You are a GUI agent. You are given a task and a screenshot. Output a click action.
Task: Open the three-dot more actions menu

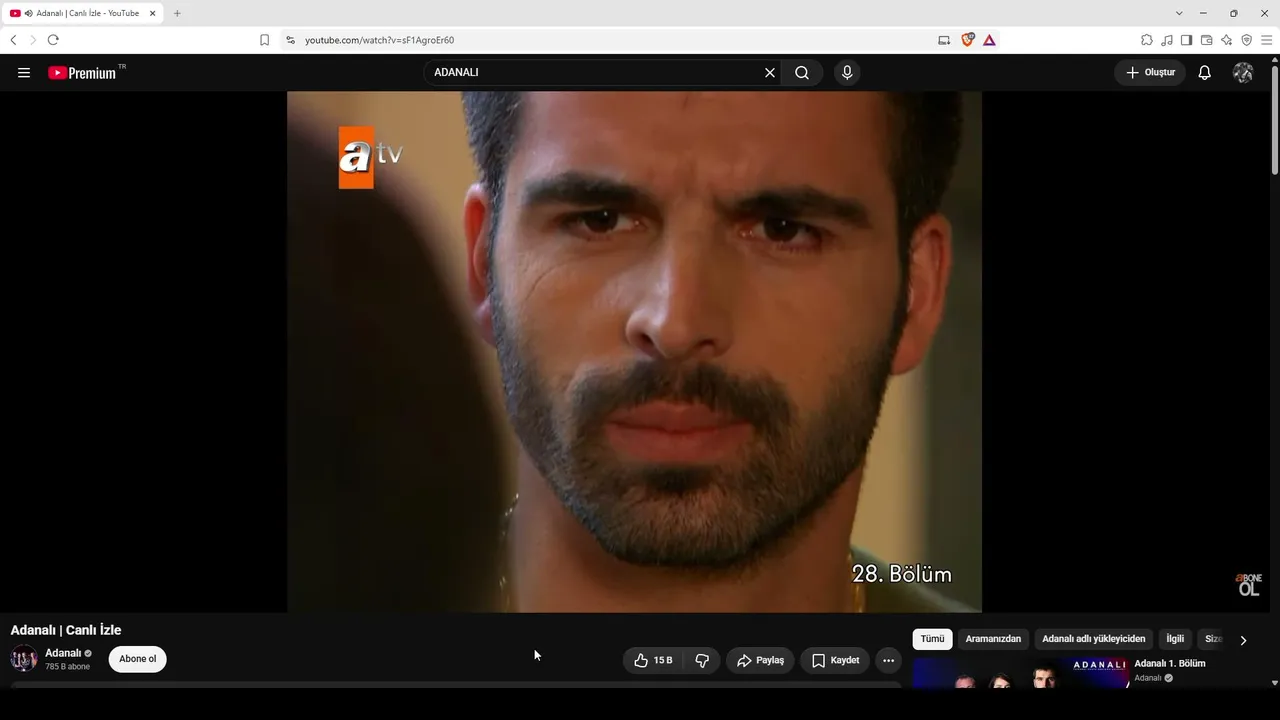[x=888, y=660]
